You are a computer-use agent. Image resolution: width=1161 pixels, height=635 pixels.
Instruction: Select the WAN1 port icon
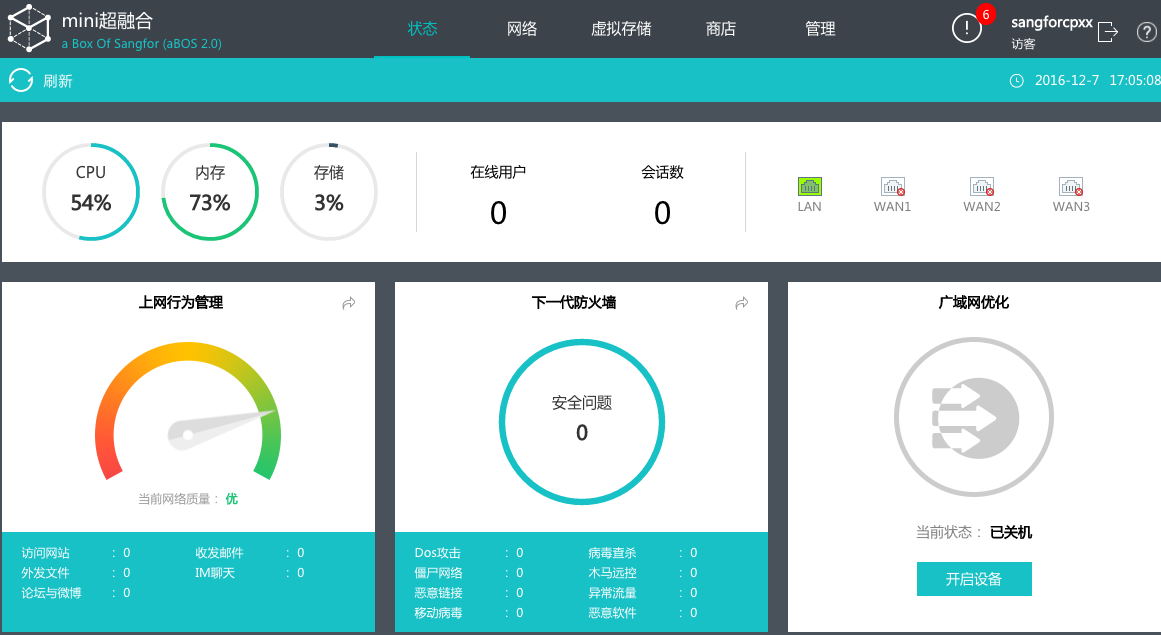pos(892,187)
